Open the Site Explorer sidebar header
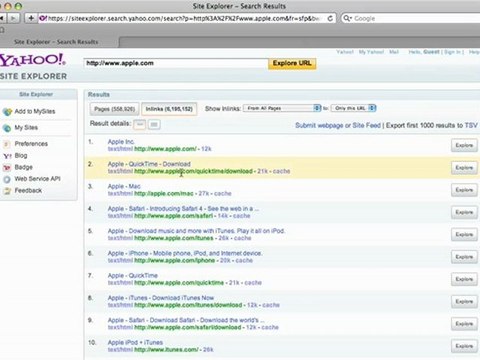This screenshot has width=480, height=360. pos(36,94)
